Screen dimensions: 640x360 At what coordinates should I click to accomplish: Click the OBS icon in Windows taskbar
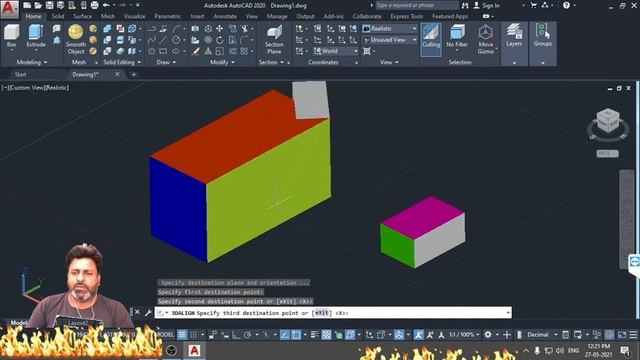[x=171, y=350]
